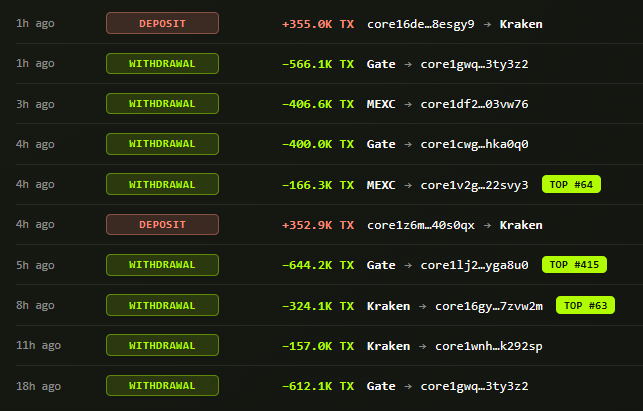Click the amount -612.1K TX
The image size is (643, 411).
pyautogui.click(x=318, y=386)
